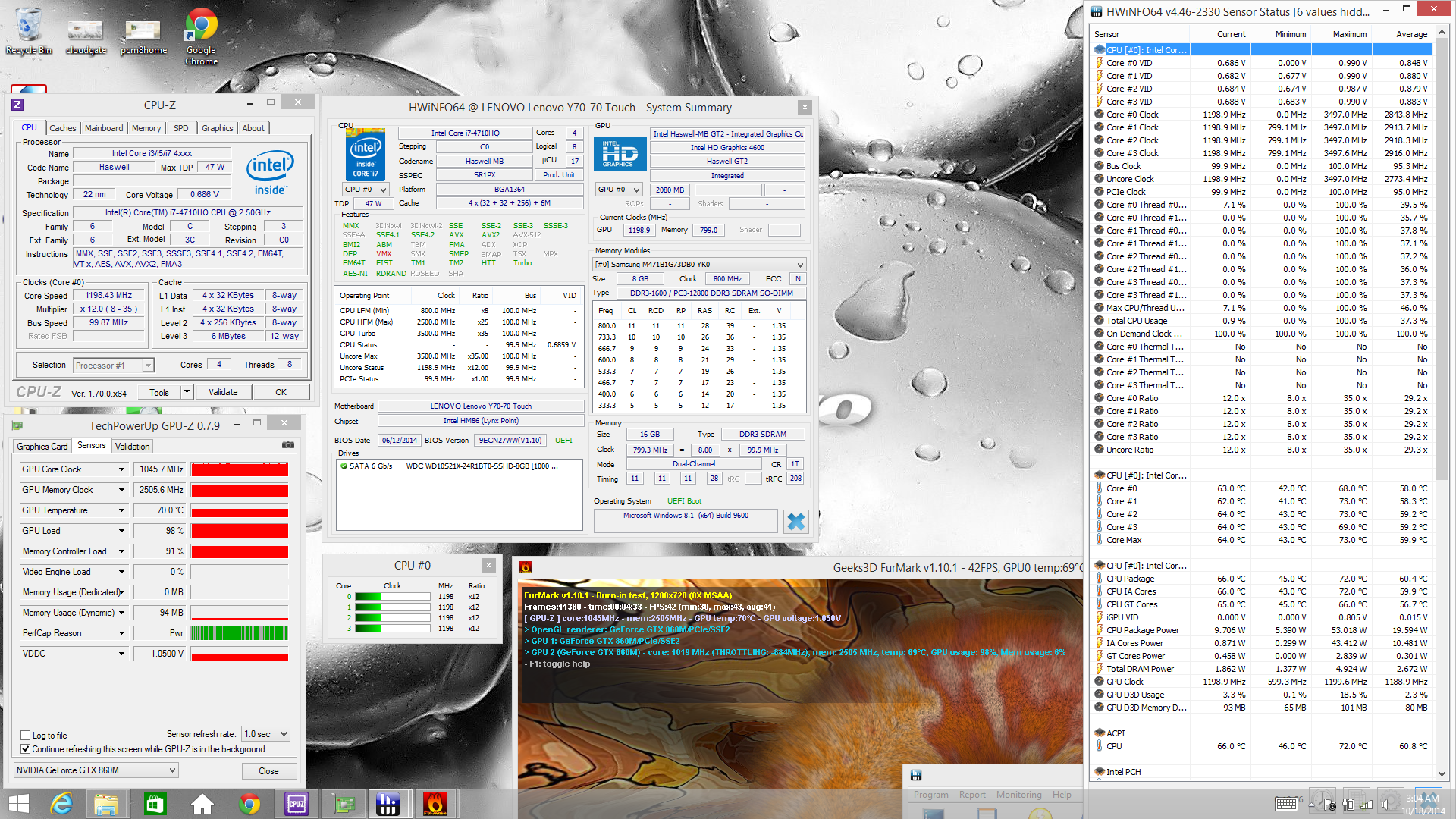Expand the Sensor refresh rate dropdown
This screenshot has height=819, width=1456.
pyautogui.click(x=265, y=734)
